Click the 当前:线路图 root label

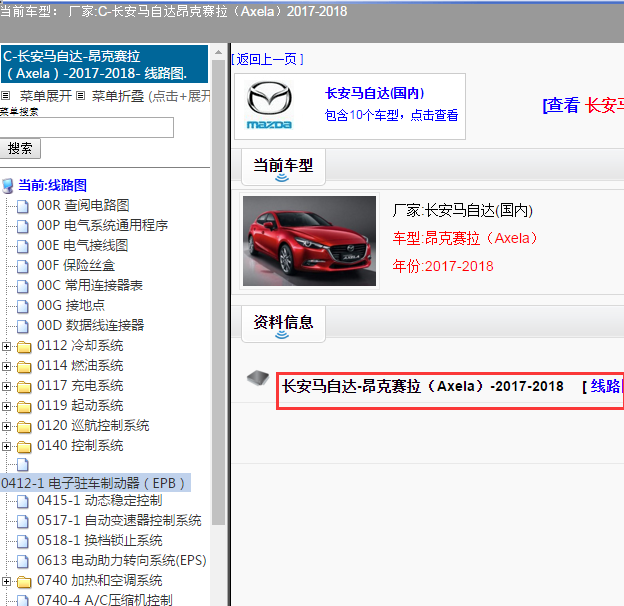53,185
